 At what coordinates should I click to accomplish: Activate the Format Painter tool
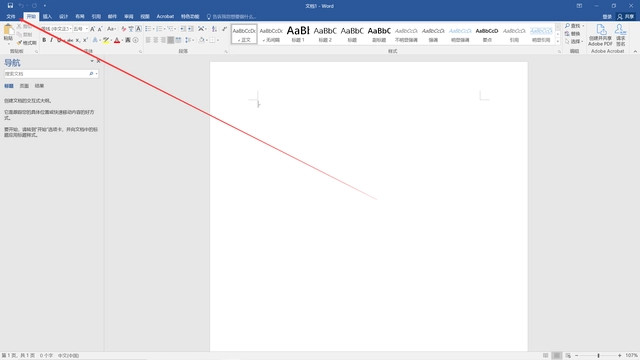click(27, 42)
